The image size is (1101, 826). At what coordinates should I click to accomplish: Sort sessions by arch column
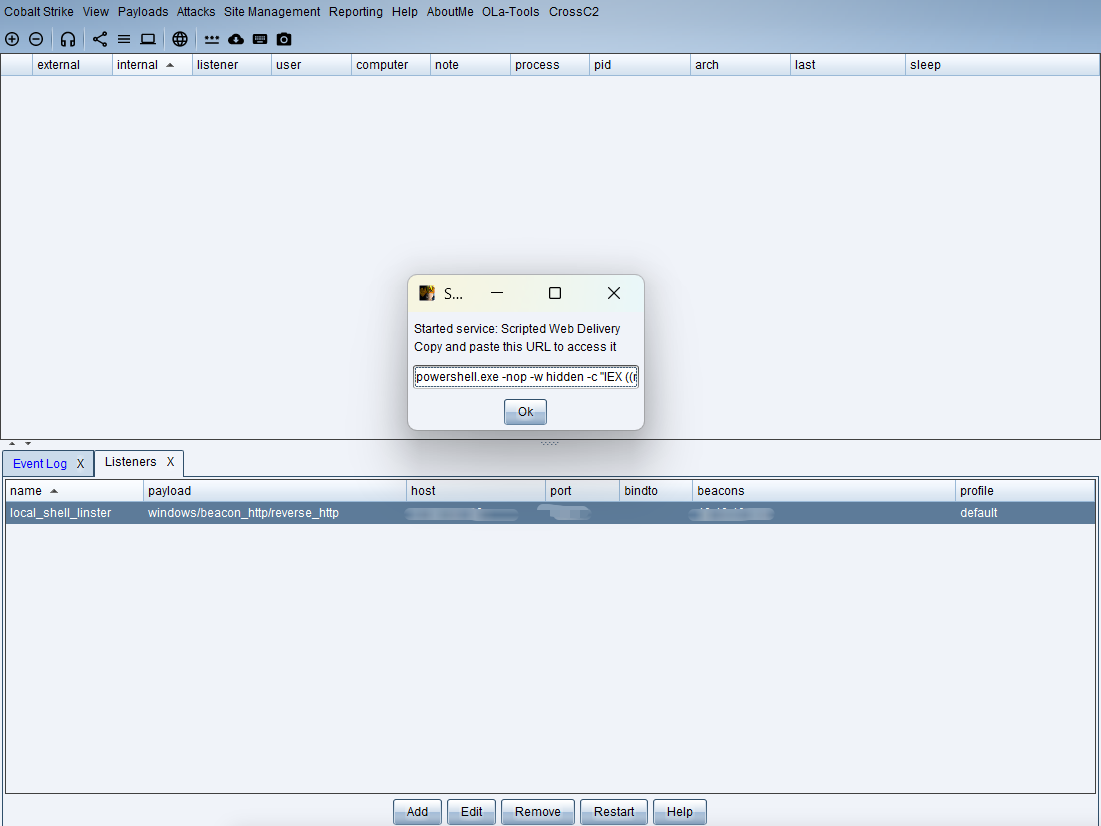click(x=740, y=65)
